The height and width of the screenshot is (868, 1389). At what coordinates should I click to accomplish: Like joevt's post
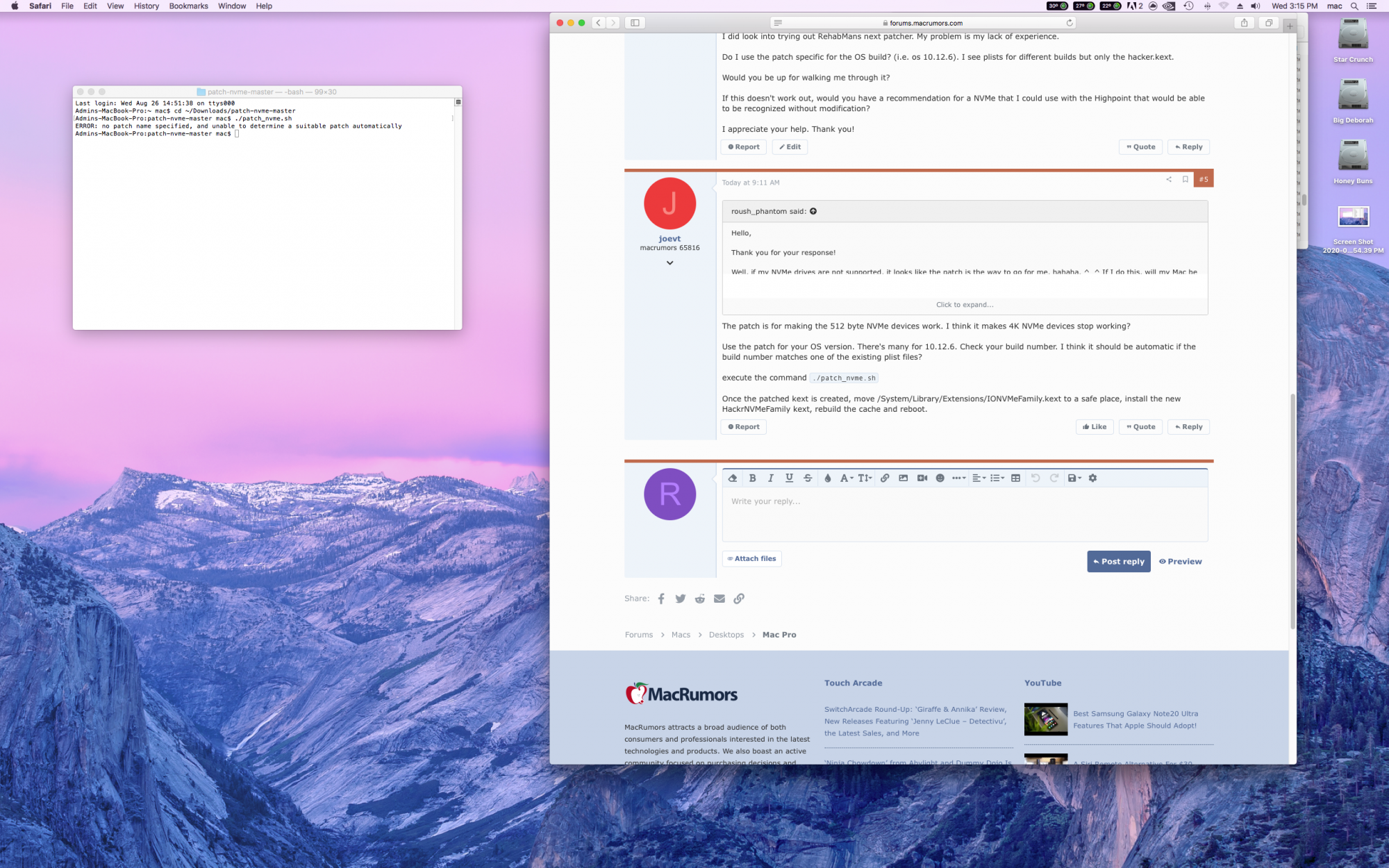[x=1095, y=427]
